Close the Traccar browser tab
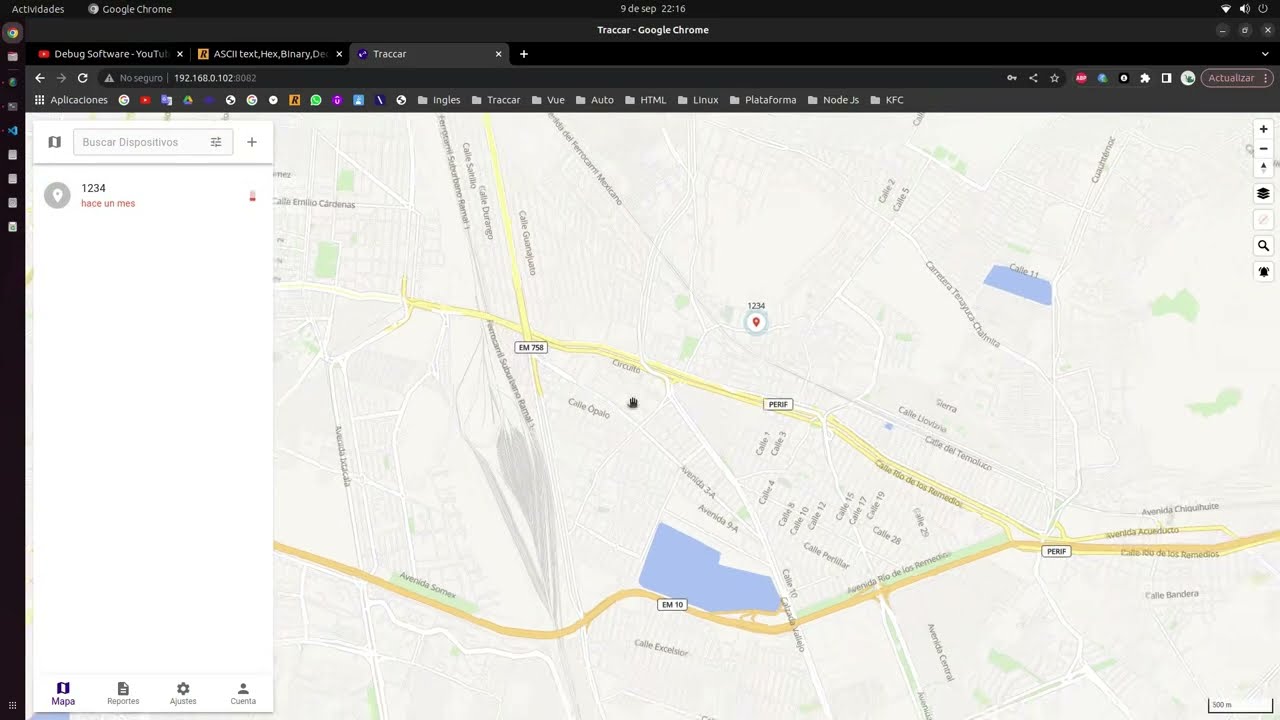The height and width of the screenshot is (720, 1280). tap(499, 54)
